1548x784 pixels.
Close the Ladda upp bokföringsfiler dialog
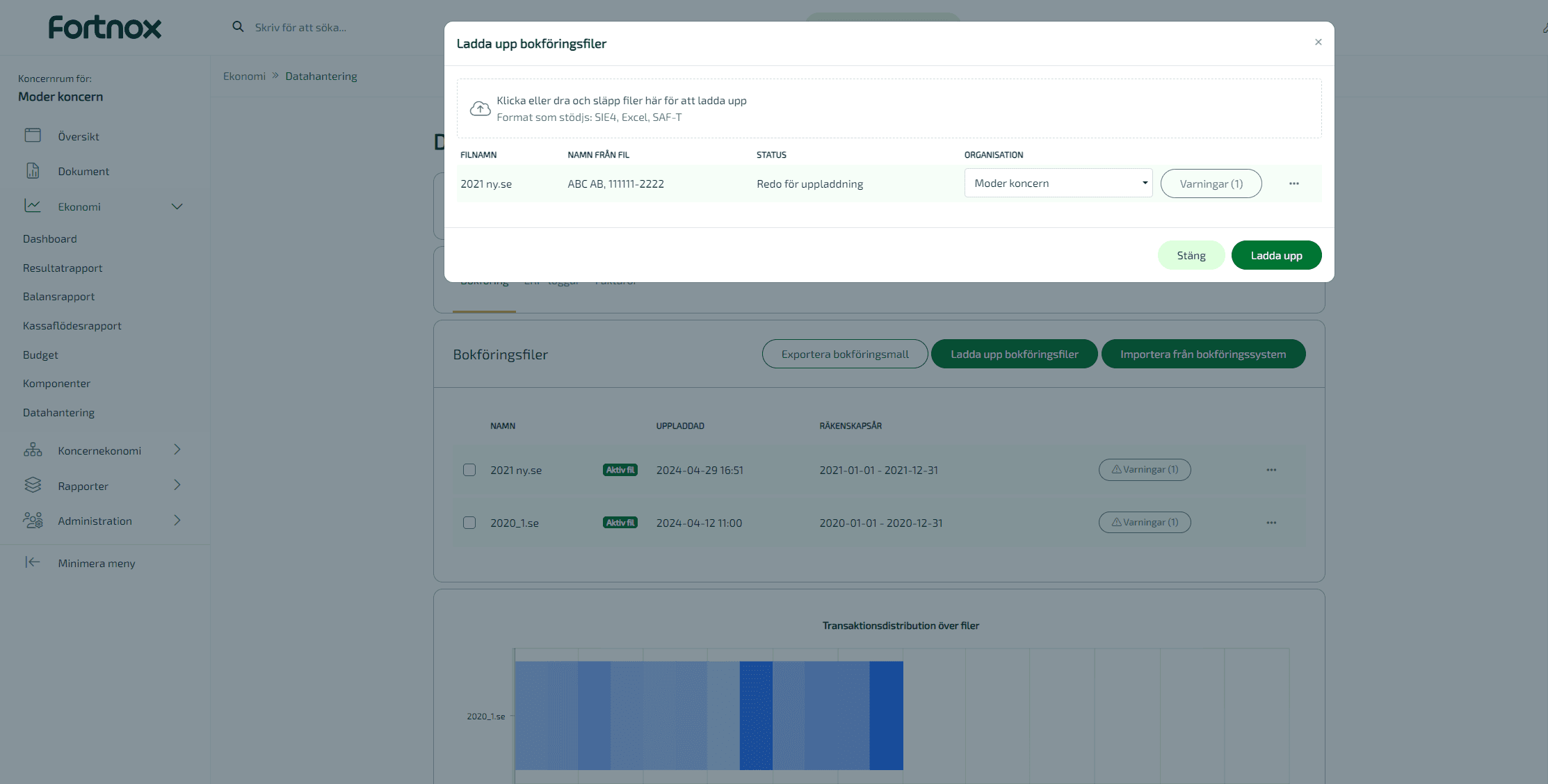[1318, 42]
